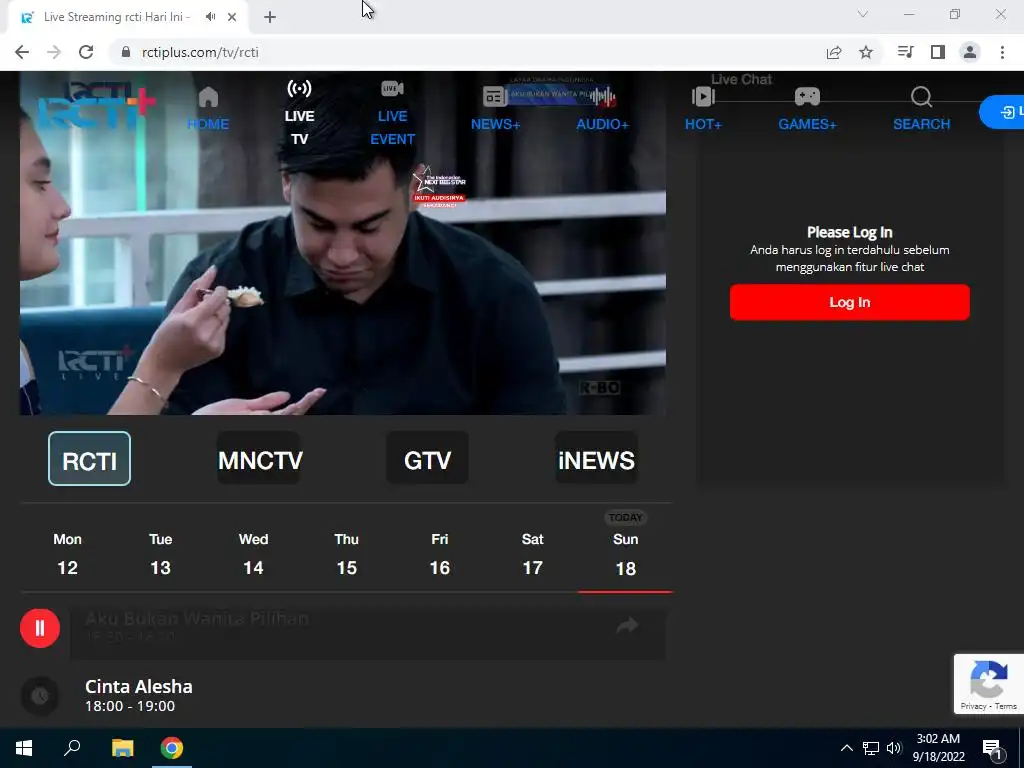Click the RCTI+ logo
This screenshot has width=1024, height=768.
point(96,108)
